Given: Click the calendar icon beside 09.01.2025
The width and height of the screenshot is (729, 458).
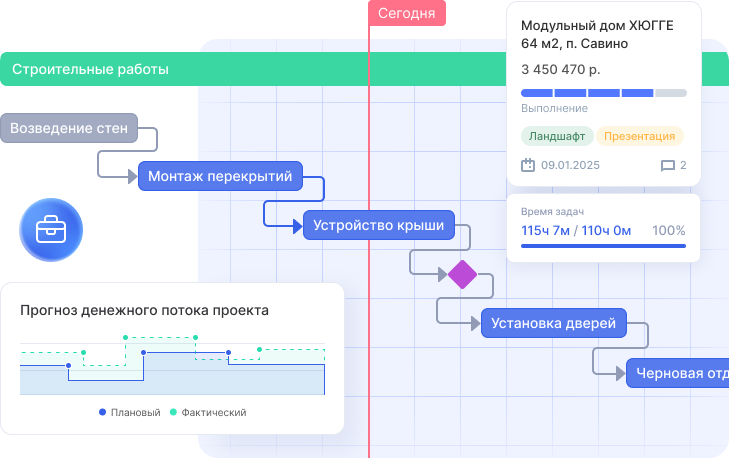Looking at the screenshot, I should coord(528,165).
